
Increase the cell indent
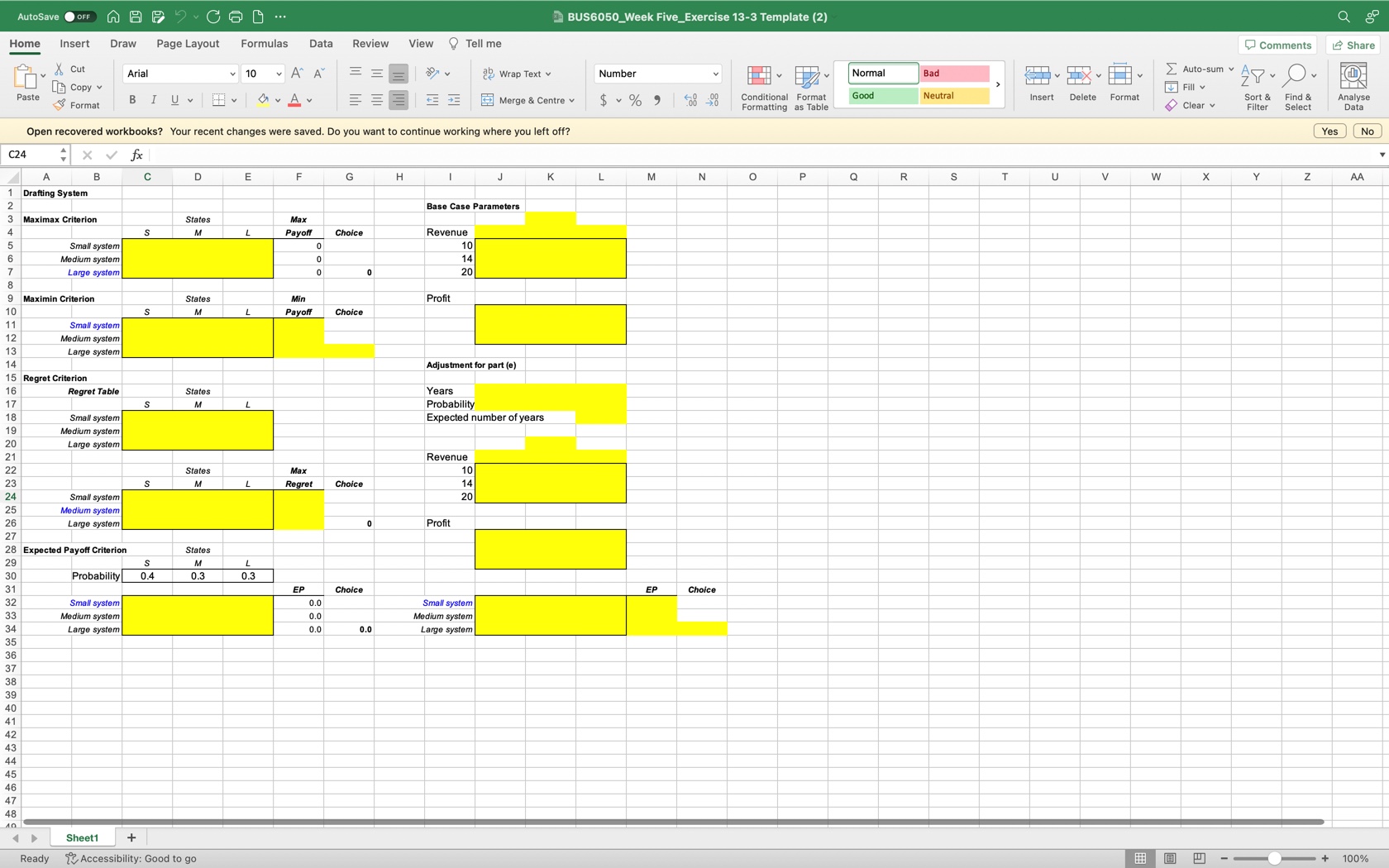[x=454, y=100]
